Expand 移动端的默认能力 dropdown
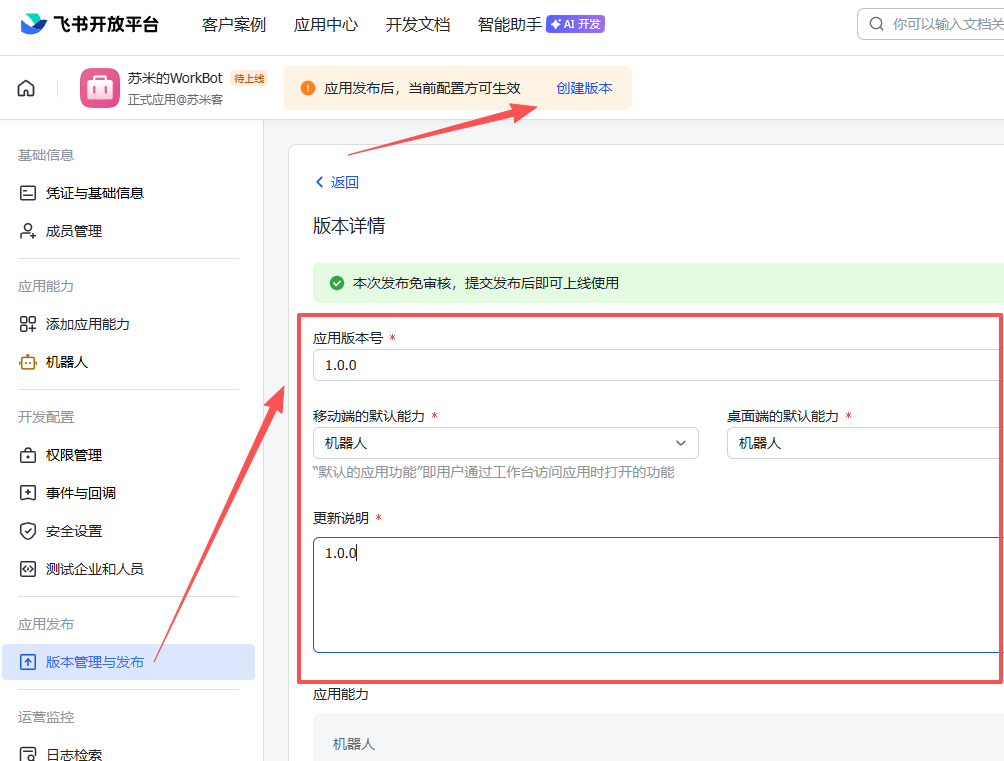Screen dimensions: 1004x761 pyautogui.click(x=505, y=443)
